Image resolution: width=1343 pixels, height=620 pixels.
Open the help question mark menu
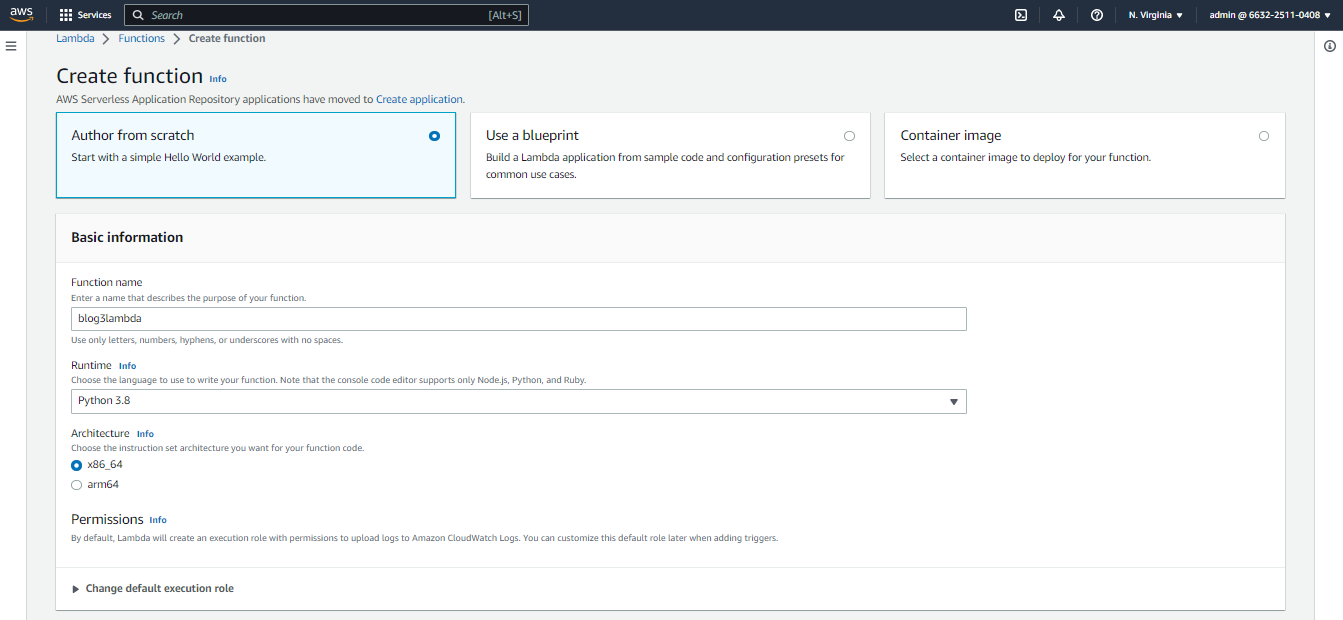tap(1097, 15)
